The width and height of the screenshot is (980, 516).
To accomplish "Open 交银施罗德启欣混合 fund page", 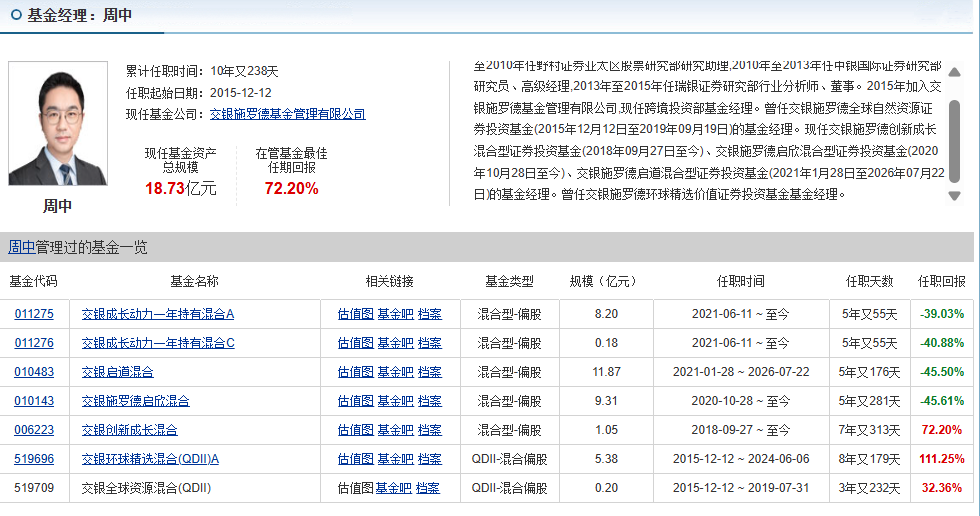I will pyautogui.click(x=136, y=401).
